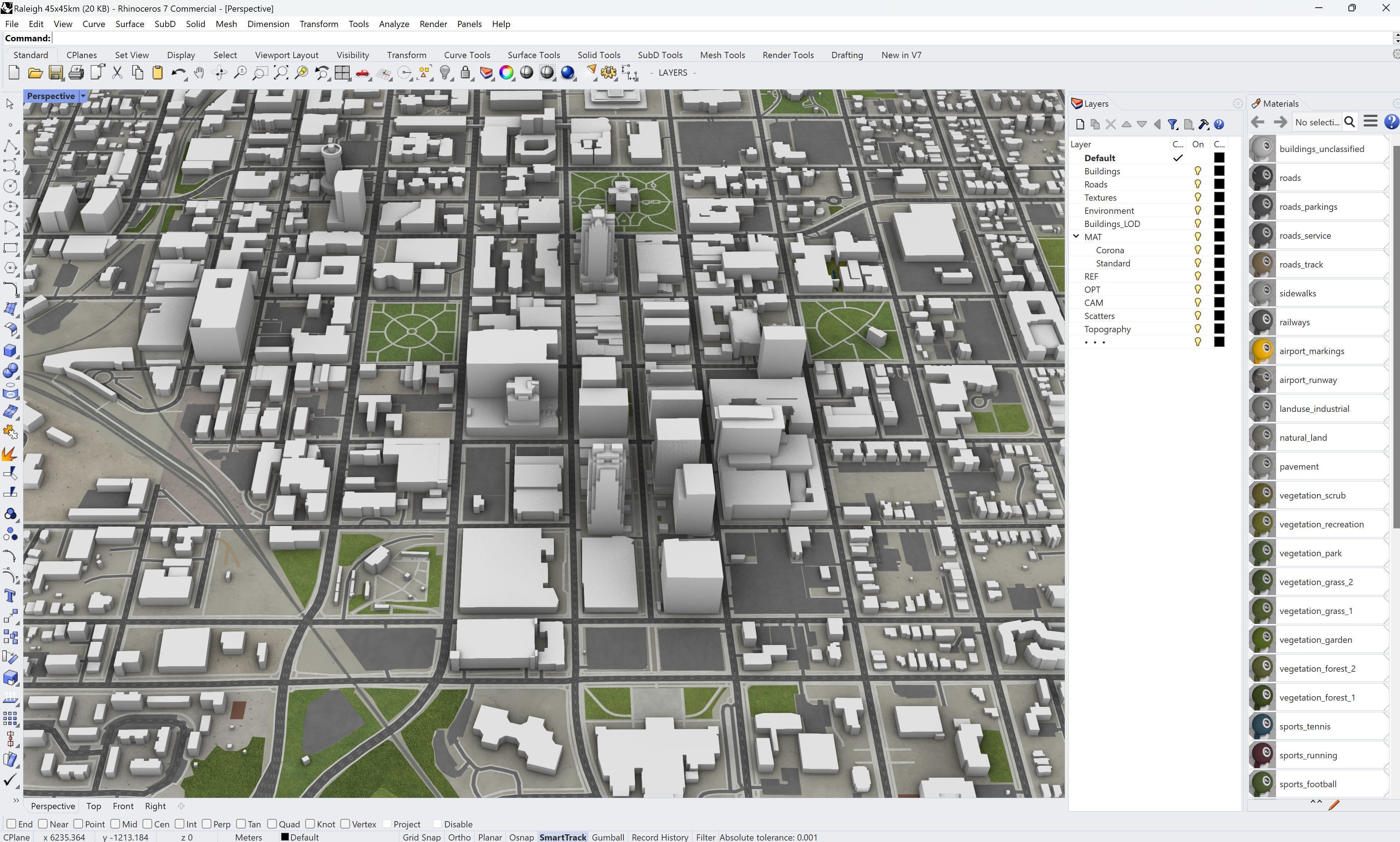Open the Perspective viewport dropdown arrow
The width and height of the screenshot is (1400, 842).
point(83,96)
